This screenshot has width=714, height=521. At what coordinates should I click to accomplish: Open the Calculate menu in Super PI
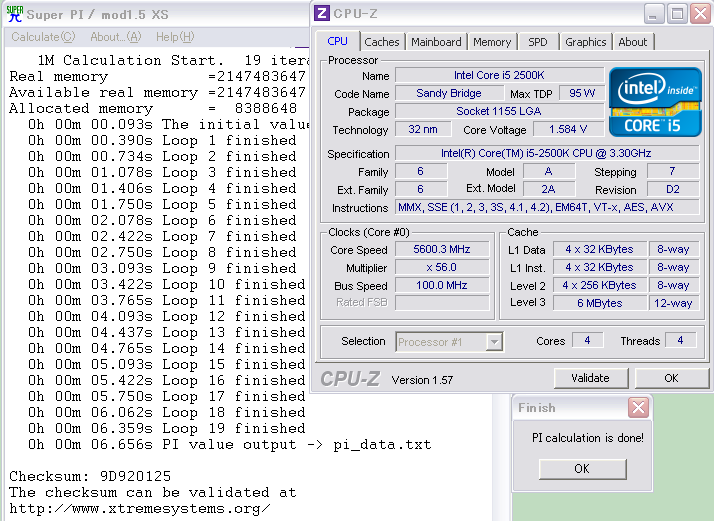43,37
